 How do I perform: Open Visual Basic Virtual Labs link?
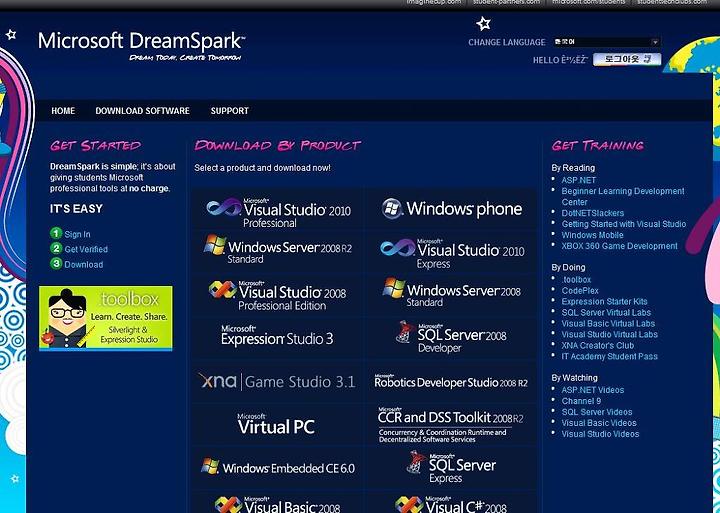click(x=608, y=324)
